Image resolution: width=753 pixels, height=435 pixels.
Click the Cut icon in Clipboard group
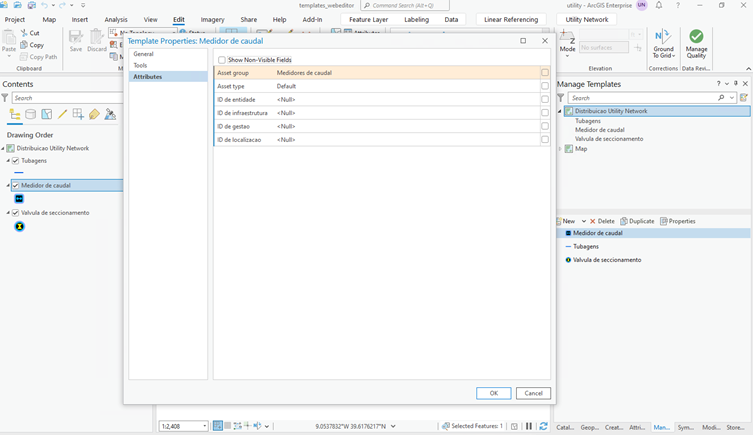24,33
